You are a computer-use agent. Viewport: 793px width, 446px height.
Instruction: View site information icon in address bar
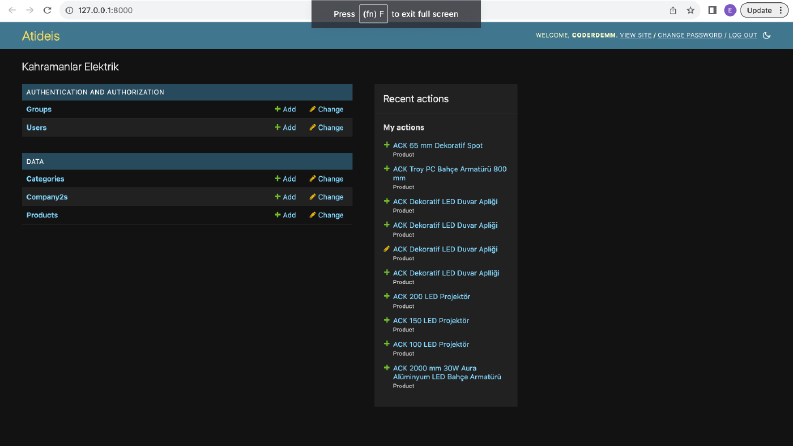(x=69, y=10)
